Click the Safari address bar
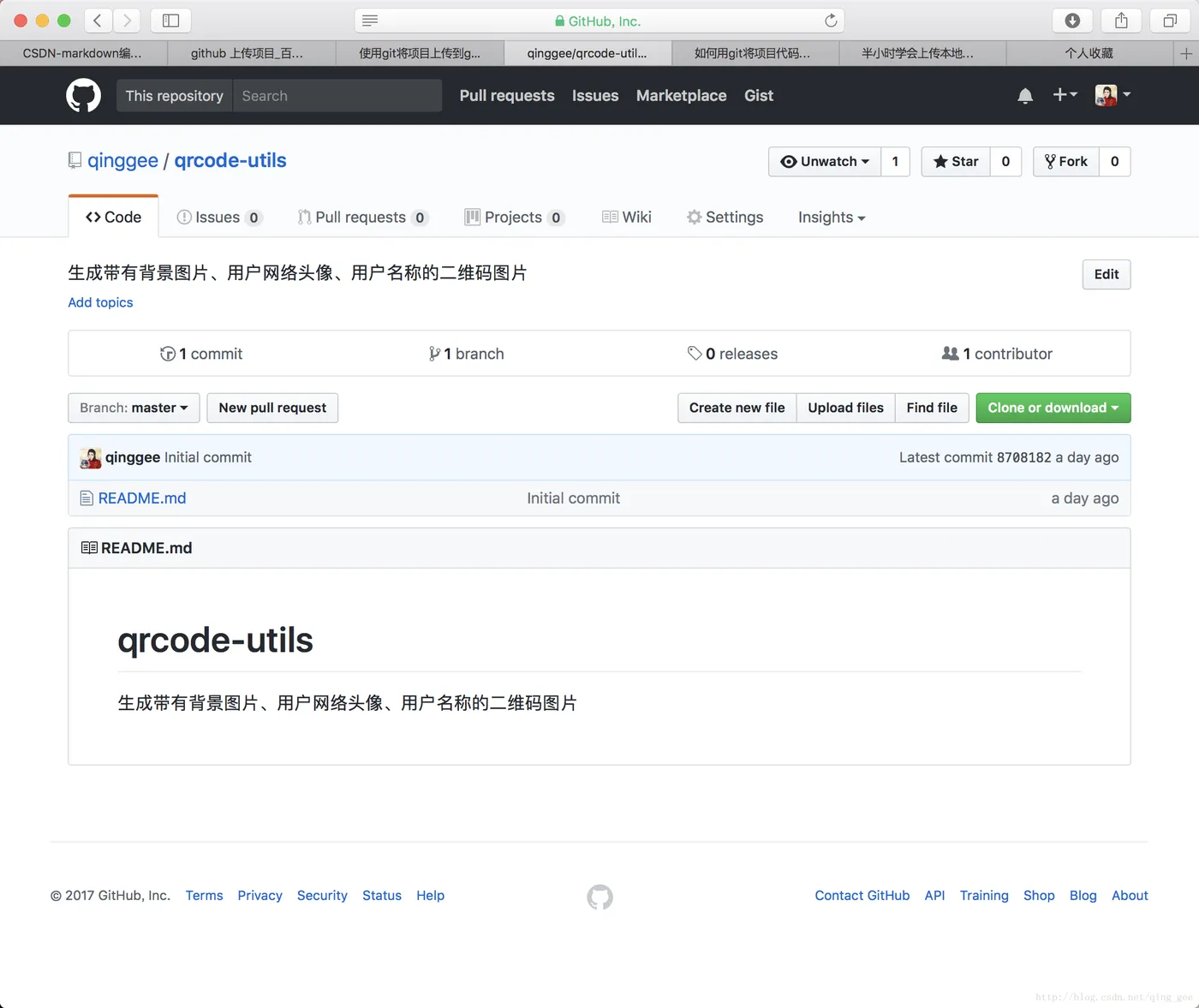 point(599,21)
